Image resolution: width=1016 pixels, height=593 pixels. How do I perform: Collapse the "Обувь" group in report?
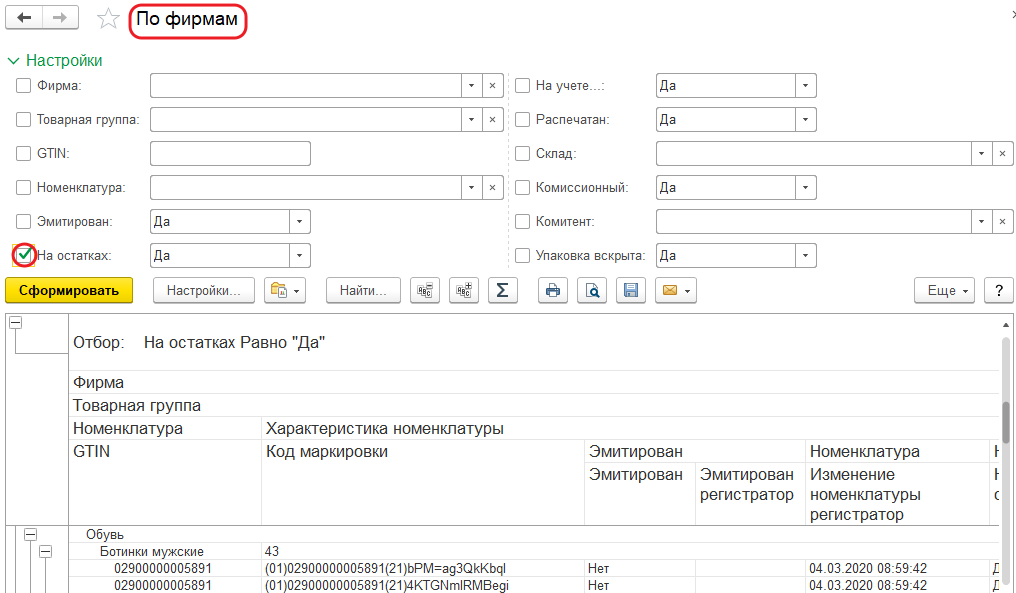[x=30, y=535]
